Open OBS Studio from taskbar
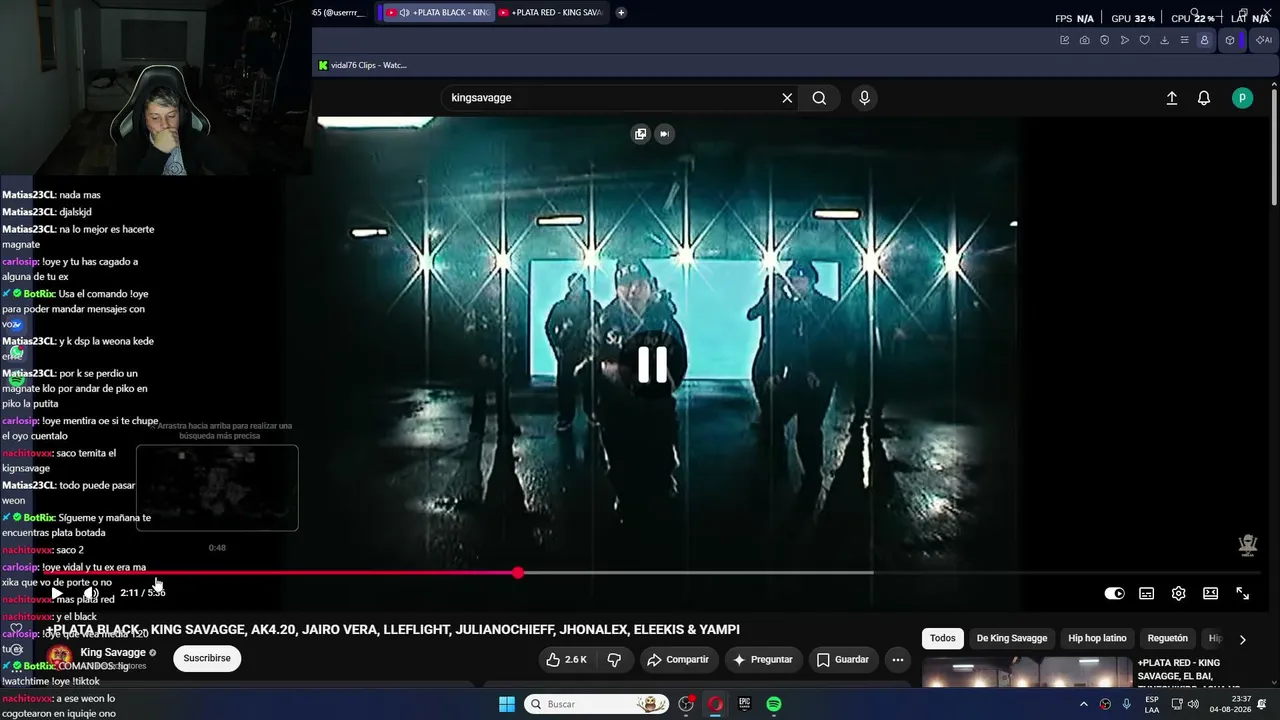The height and width of the screenshot is (720, 1280). [686, 704]
